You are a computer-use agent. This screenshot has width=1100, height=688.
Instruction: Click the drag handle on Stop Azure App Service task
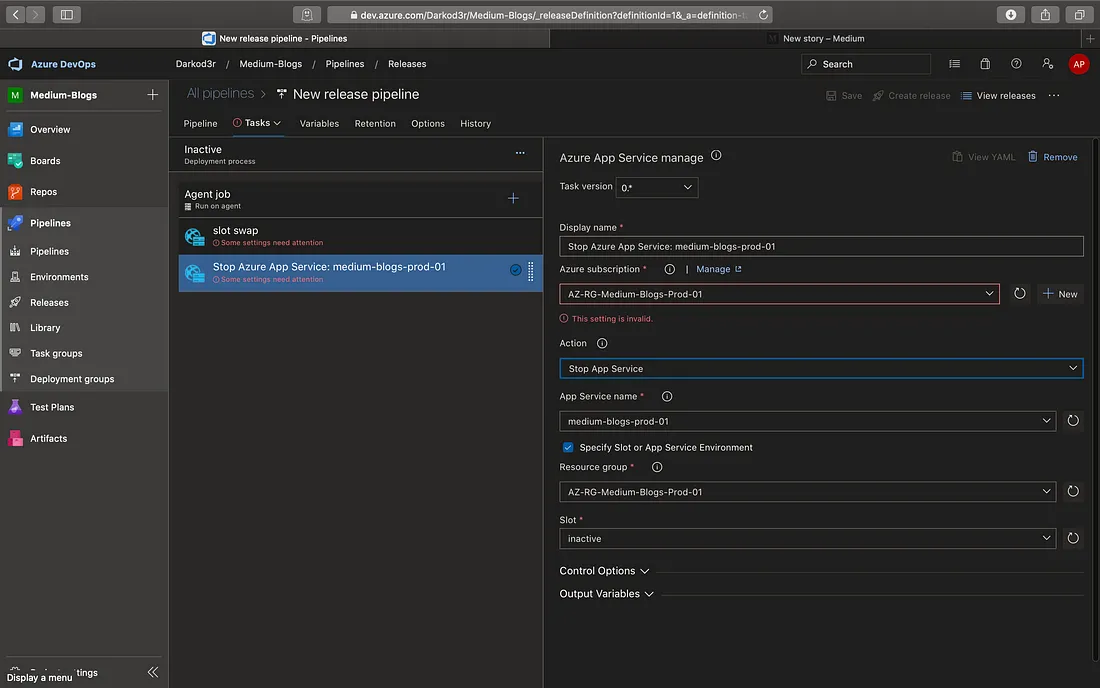tap(530, 271)
